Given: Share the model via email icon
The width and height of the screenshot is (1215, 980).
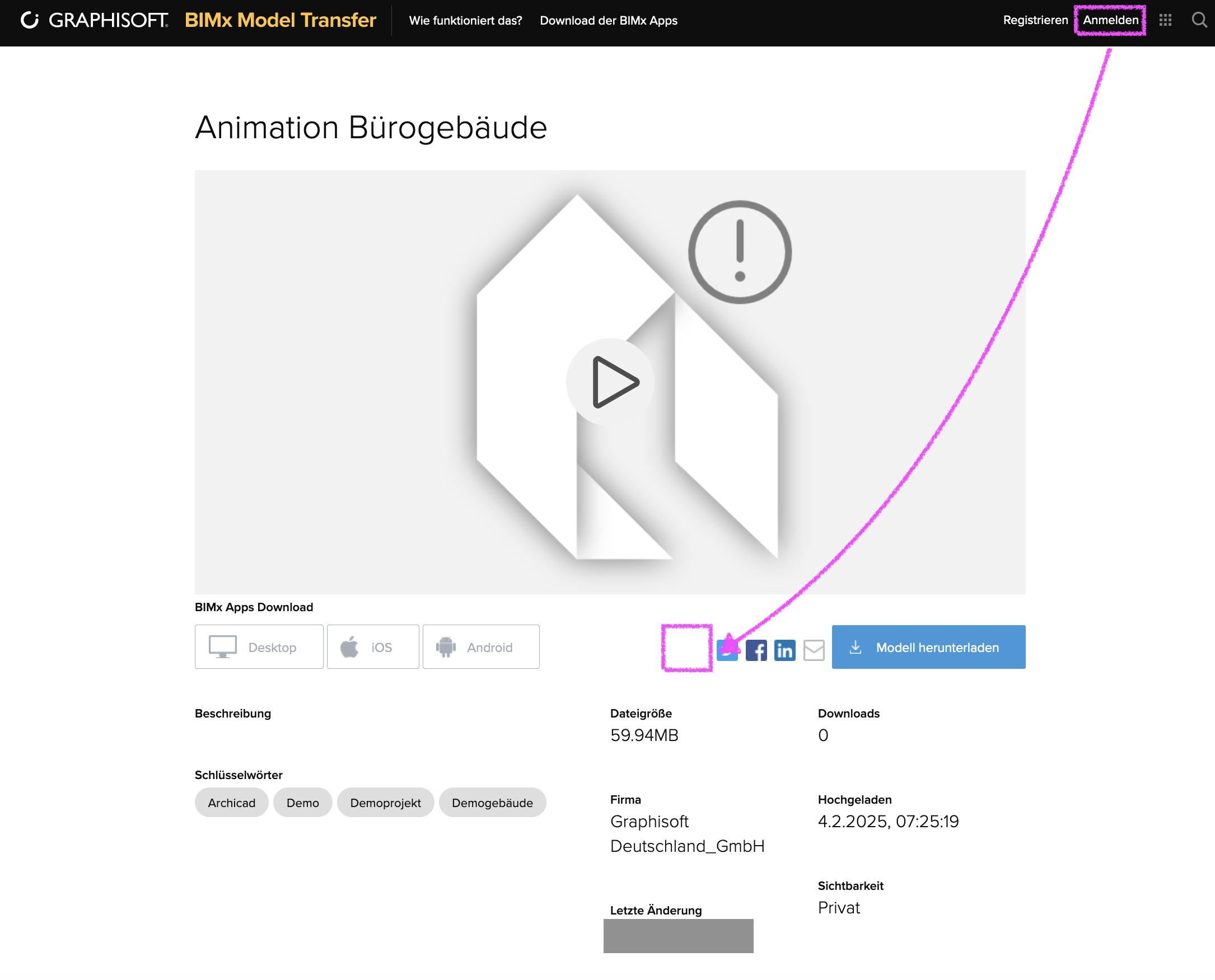Looking at the screenshot, I should pos(814,650).
